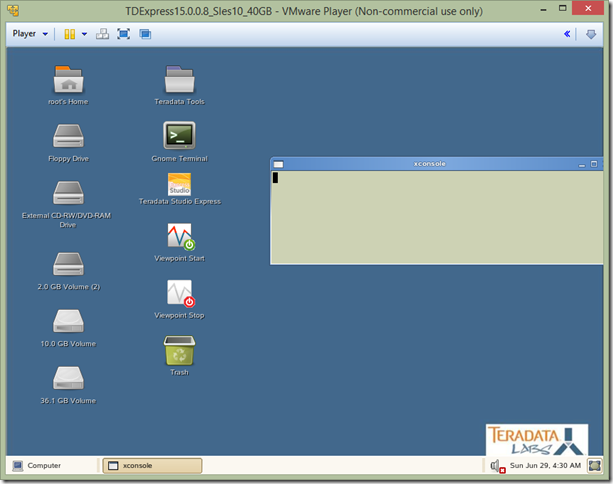Switch to Unity mode

click(145, 33)
